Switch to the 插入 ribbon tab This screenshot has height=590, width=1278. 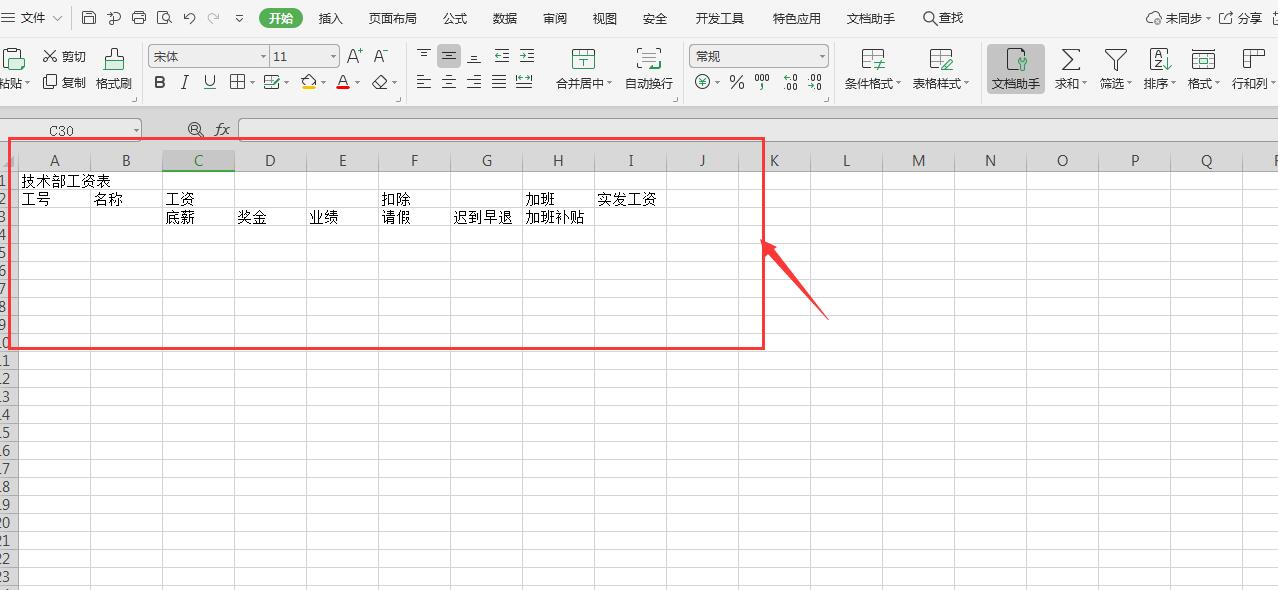tap(330, 17)
